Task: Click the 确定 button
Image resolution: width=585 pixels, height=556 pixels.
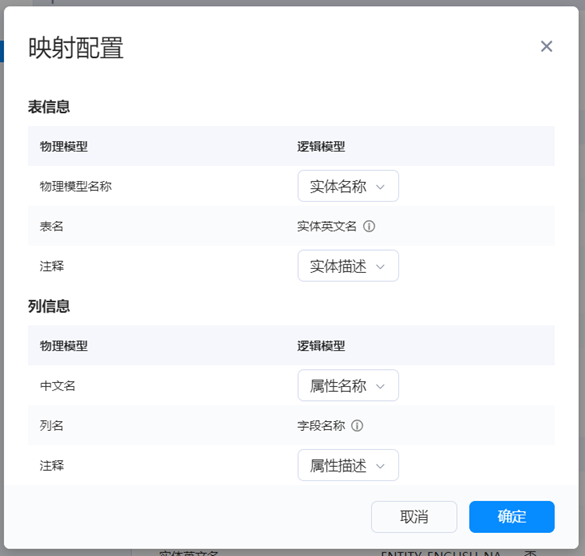Action: (x=512, y=517)
